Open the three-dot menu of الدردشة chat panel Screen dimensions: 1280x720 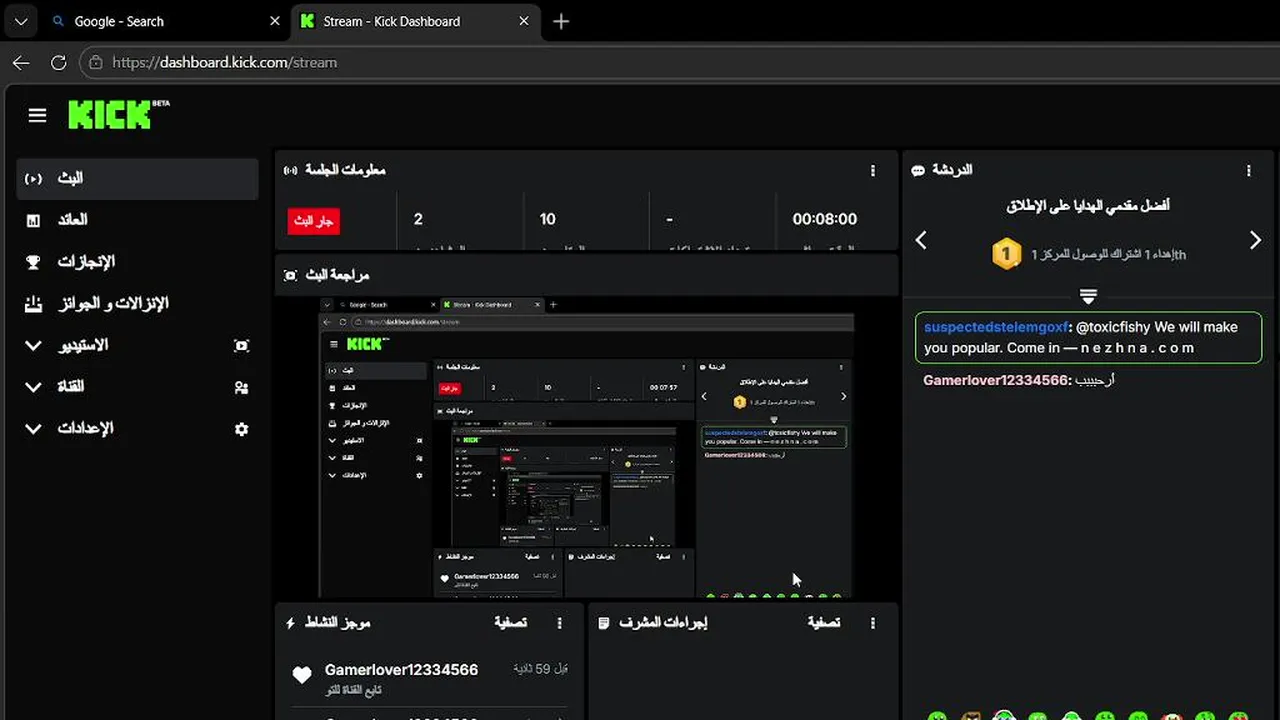coord(1248,171)
